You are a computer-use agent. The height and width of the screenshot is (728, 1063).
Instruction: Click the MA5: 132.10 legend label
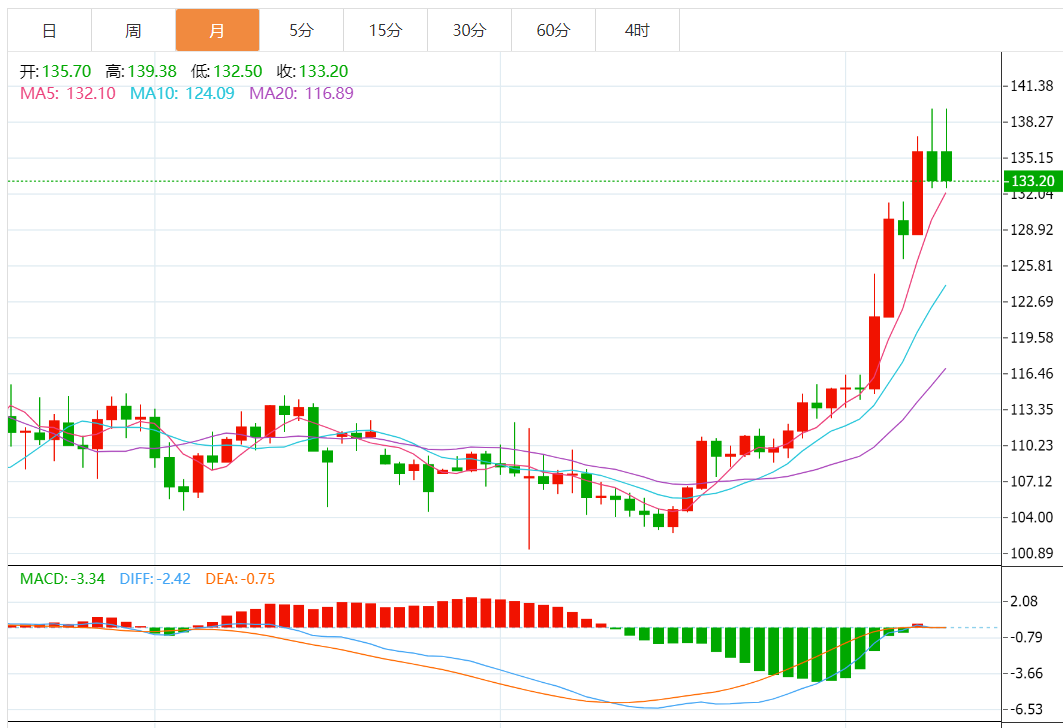[x=68, y=93]
